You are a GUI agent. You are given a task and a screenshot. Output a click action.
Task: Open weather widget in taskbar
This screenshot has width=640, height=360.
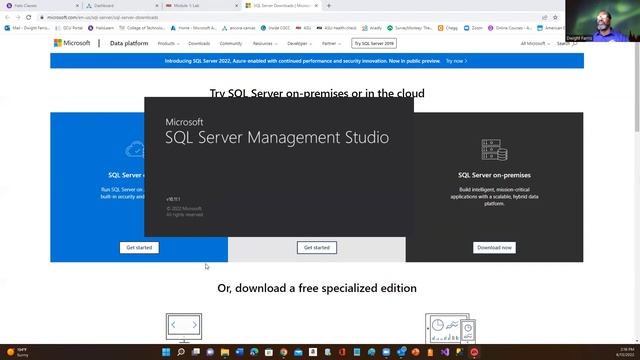tap(17, 352)
